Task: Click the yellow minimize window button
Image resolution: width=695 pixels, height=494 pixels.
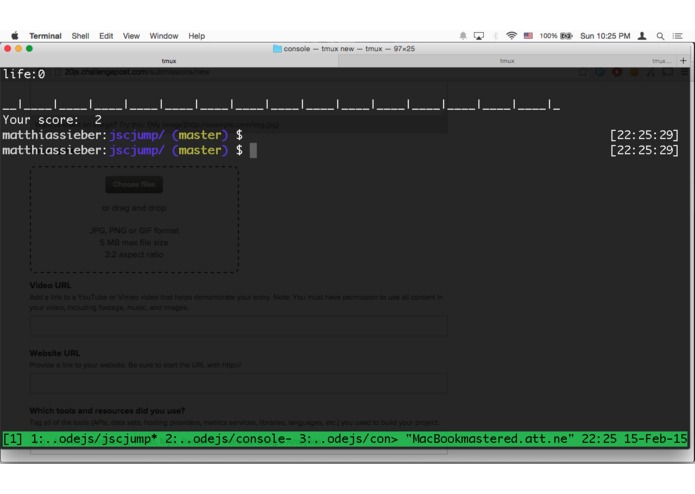Action: [18, 48]
